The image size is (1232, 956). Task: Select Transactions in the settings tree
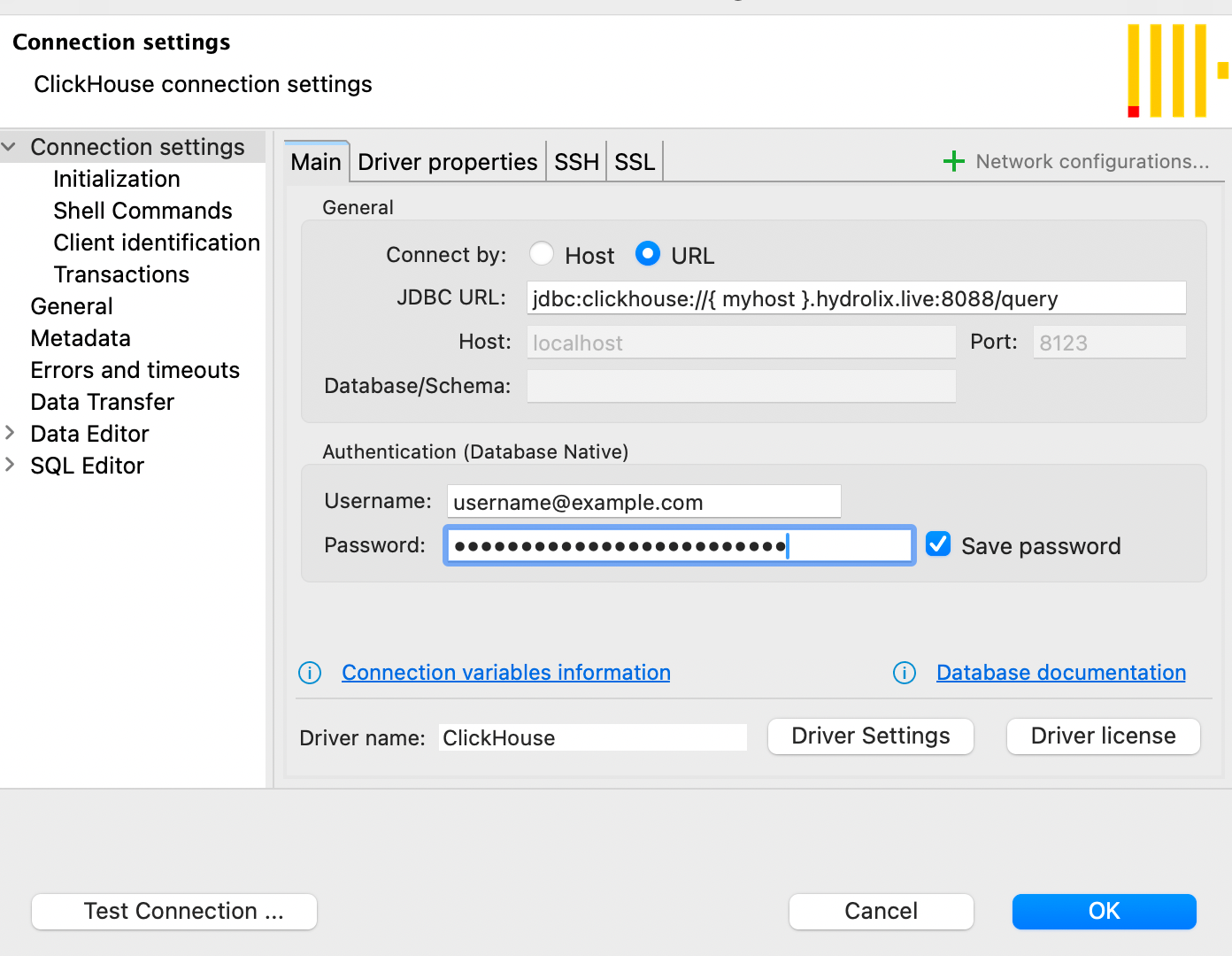pos(121,274)
